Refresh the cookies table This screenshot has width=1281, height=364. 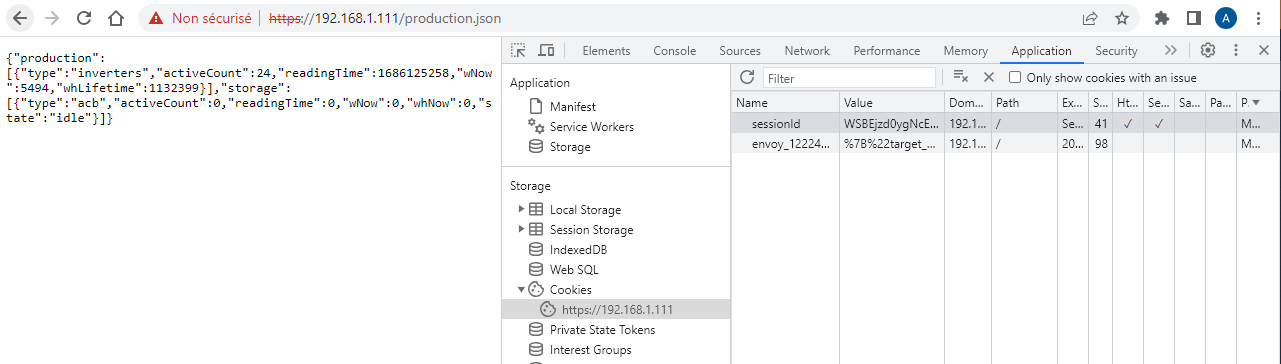tap(746, 77)
